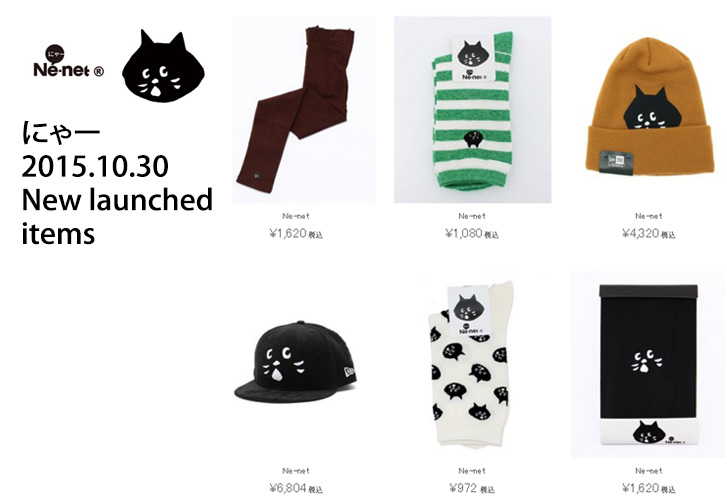Screen dimensions: 727x504
Task: Click the ¥1,620 price under the black tights
Action: (649, 488)
